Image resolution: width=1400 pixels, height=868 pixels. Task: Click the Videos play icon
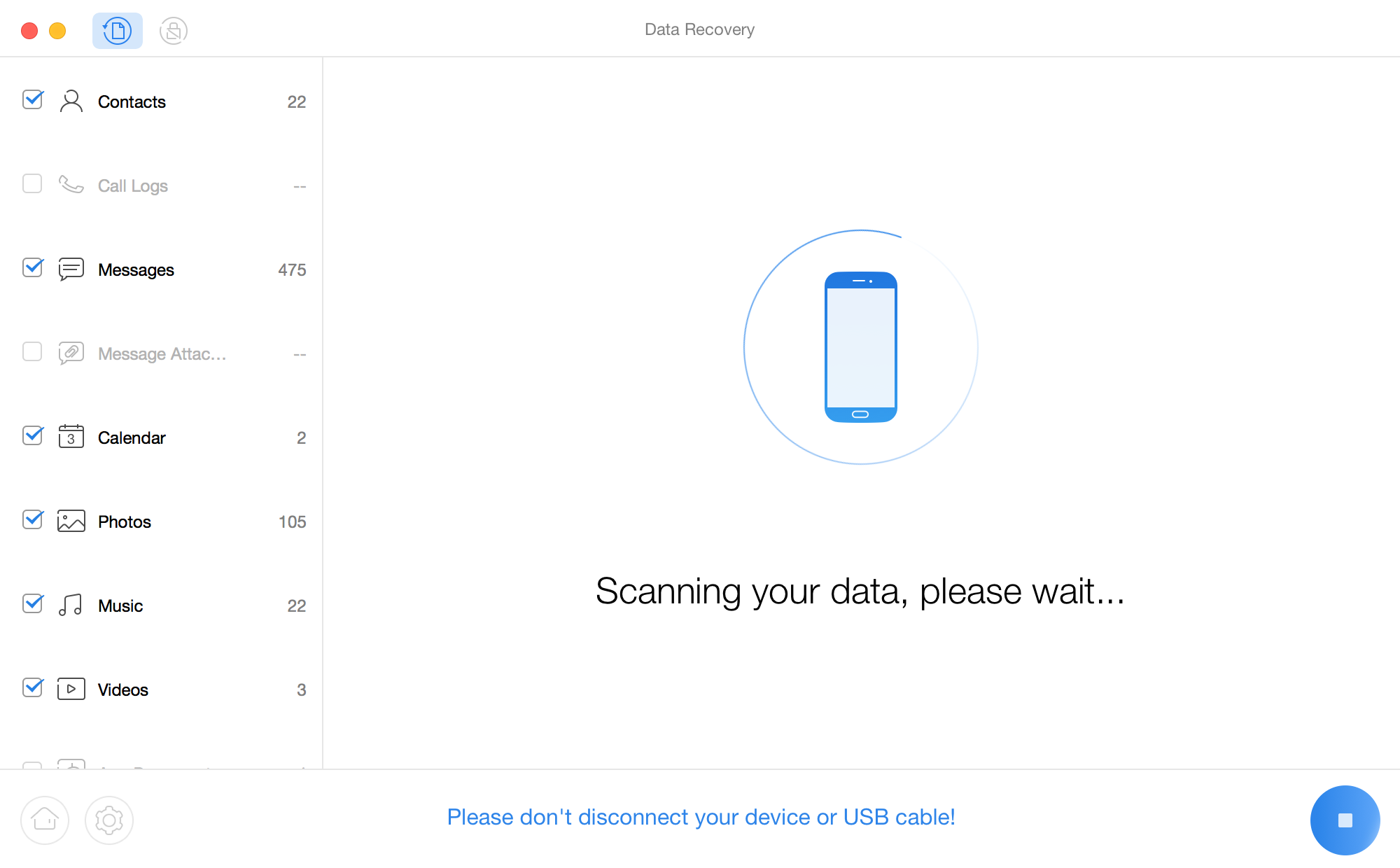tap(71, 689)
